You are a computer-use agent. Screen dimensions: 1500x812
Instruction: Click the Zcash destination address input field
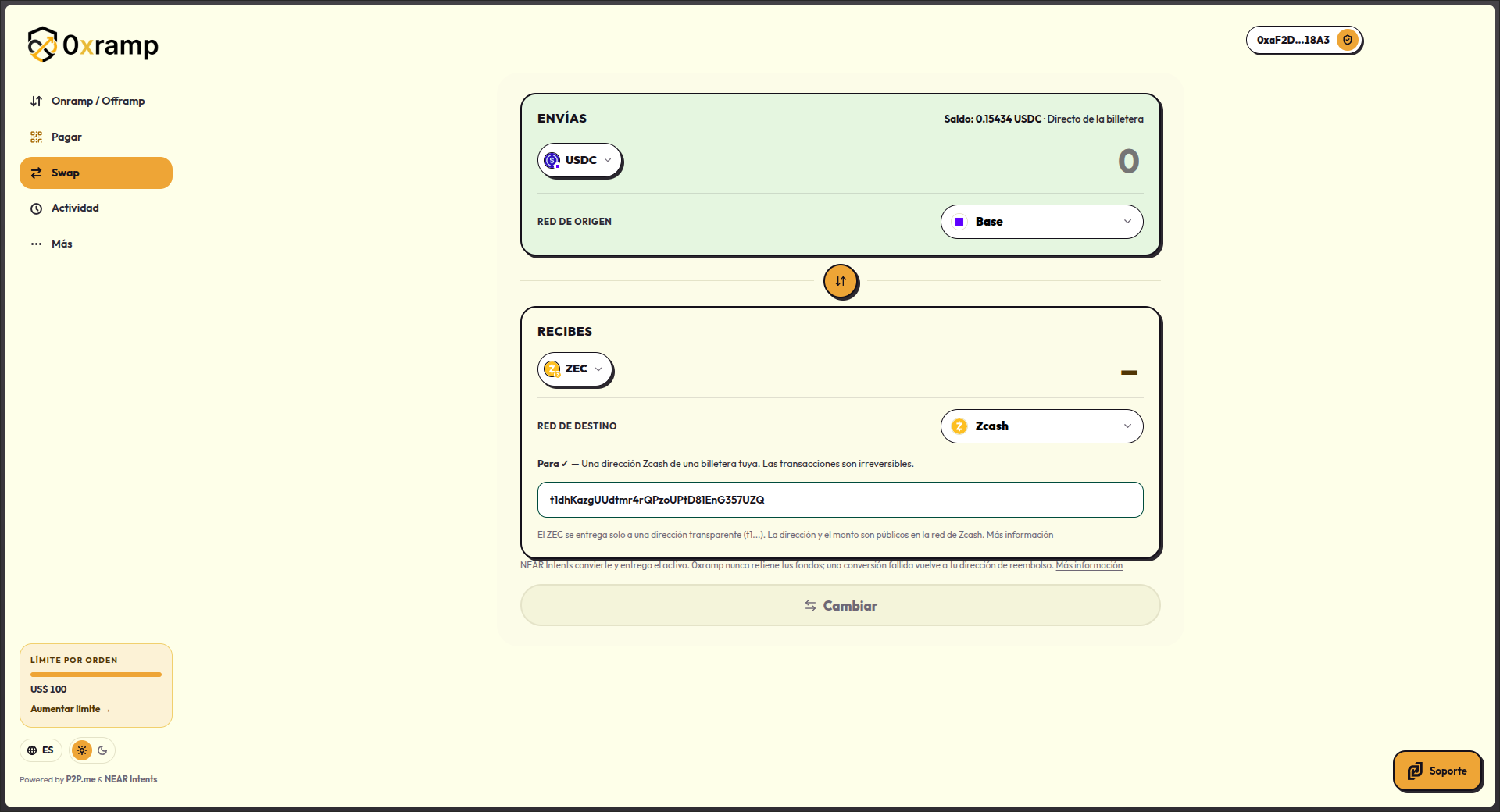coord(840,500)
